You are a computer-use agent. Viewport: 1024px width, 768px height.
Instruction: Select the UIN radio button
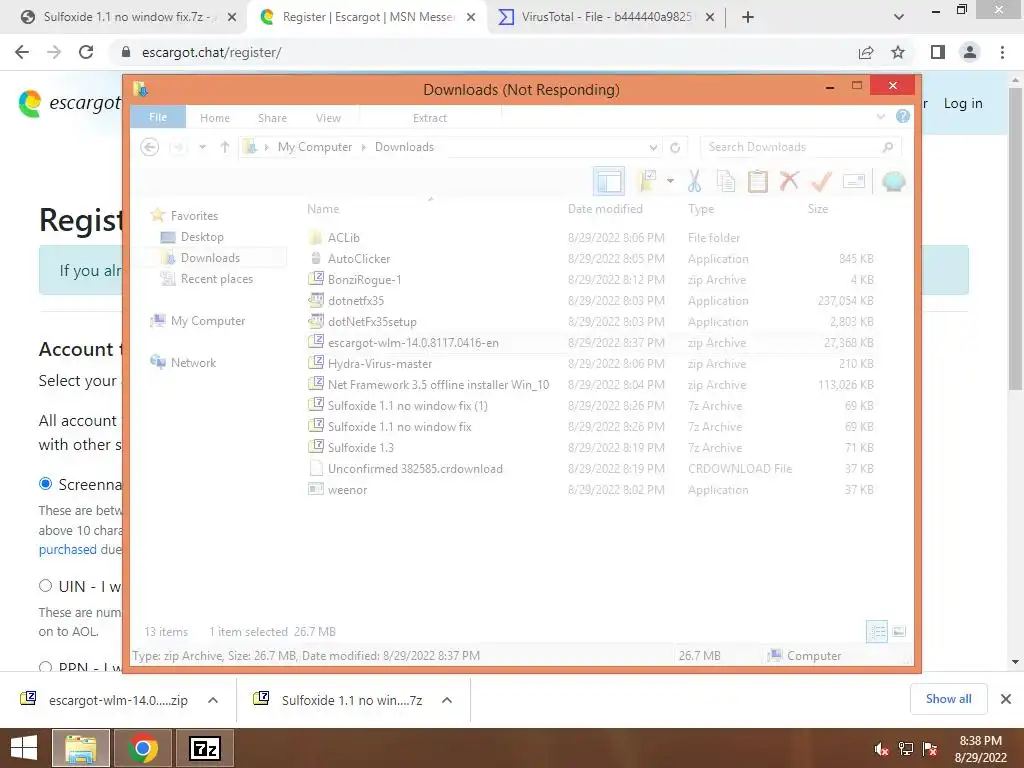[x=45, y=586]
